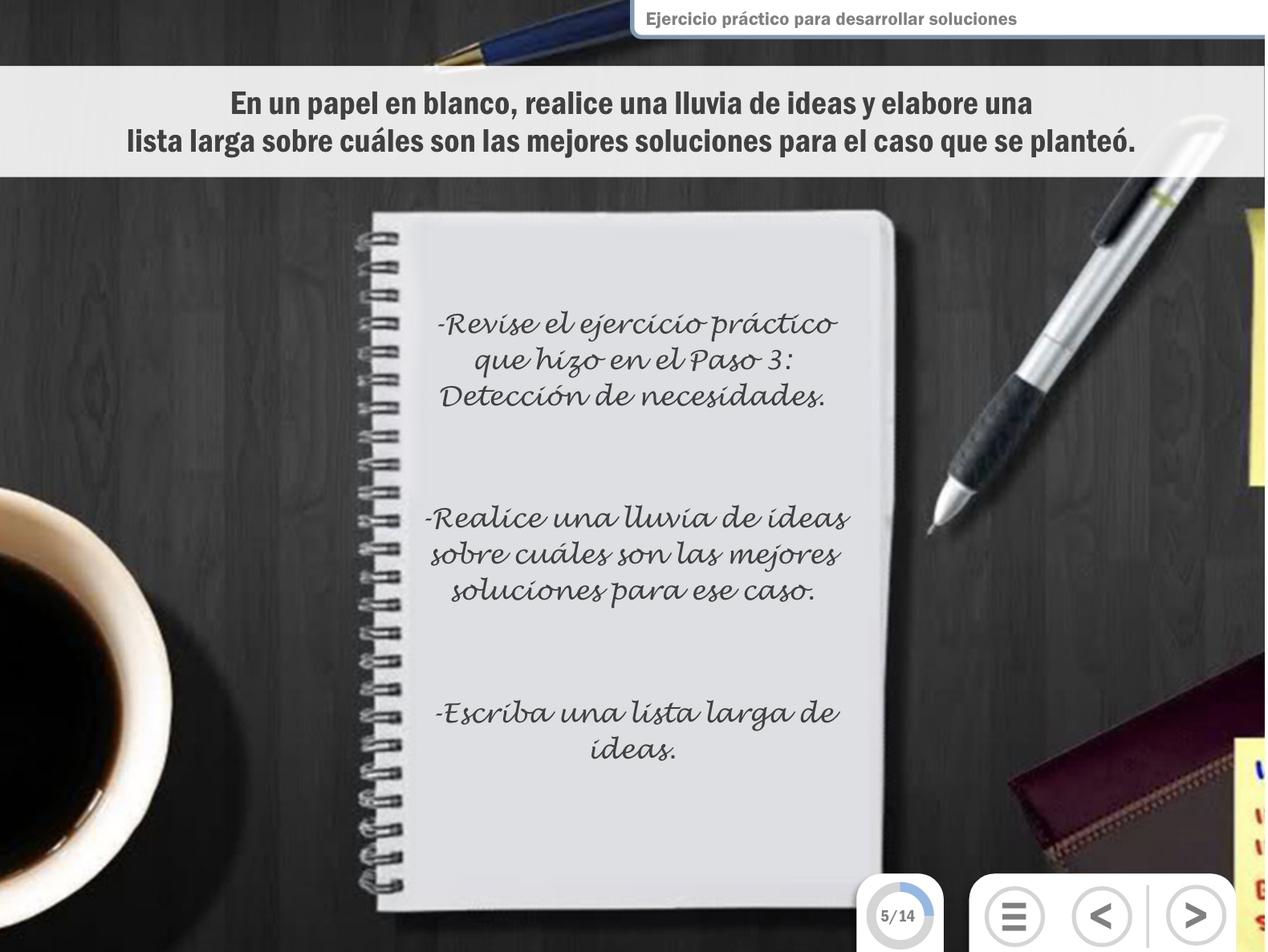Click the blank area at notebook bottom
This screenshot has width=1268, height=952.
[x=634, y=835]
